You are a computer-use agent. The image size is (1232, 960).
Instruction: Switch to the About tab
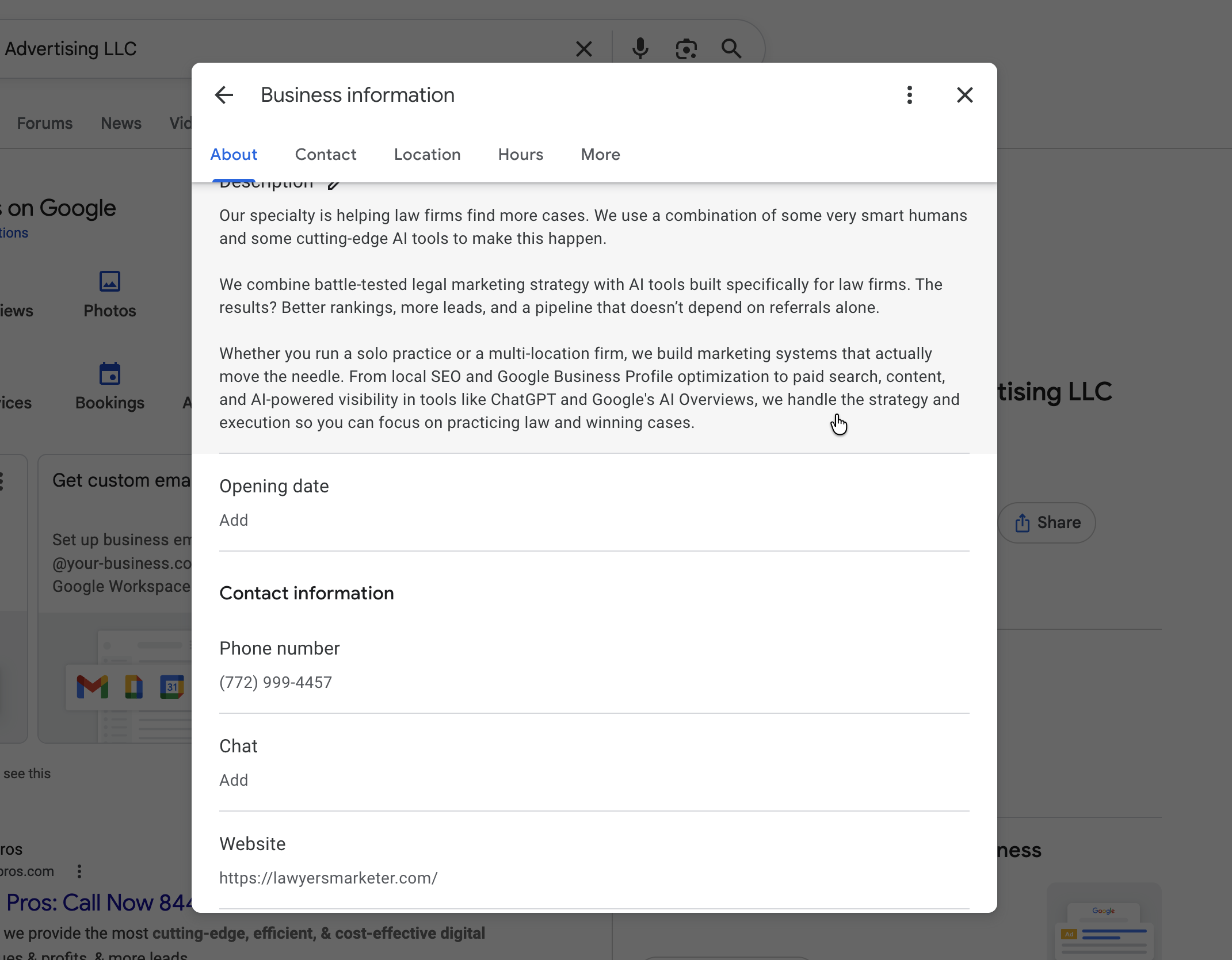coord(234,154)
